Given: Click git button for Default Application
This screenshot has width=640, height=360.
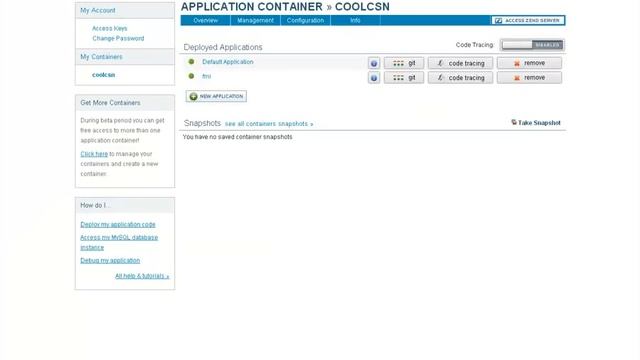Looking at the screenshot, I should point(404,63).
